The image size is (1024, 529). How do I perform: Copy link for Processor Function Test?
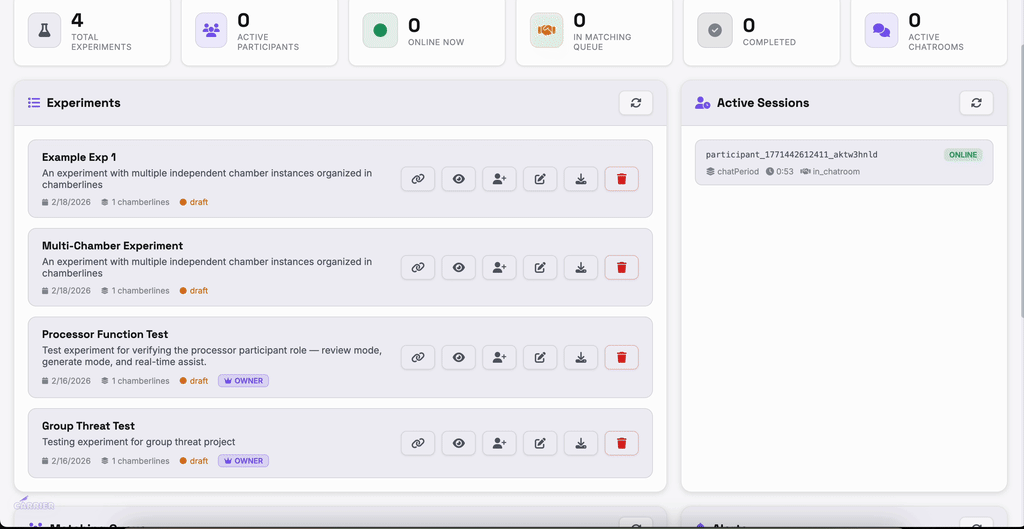[x=418, y=357]
